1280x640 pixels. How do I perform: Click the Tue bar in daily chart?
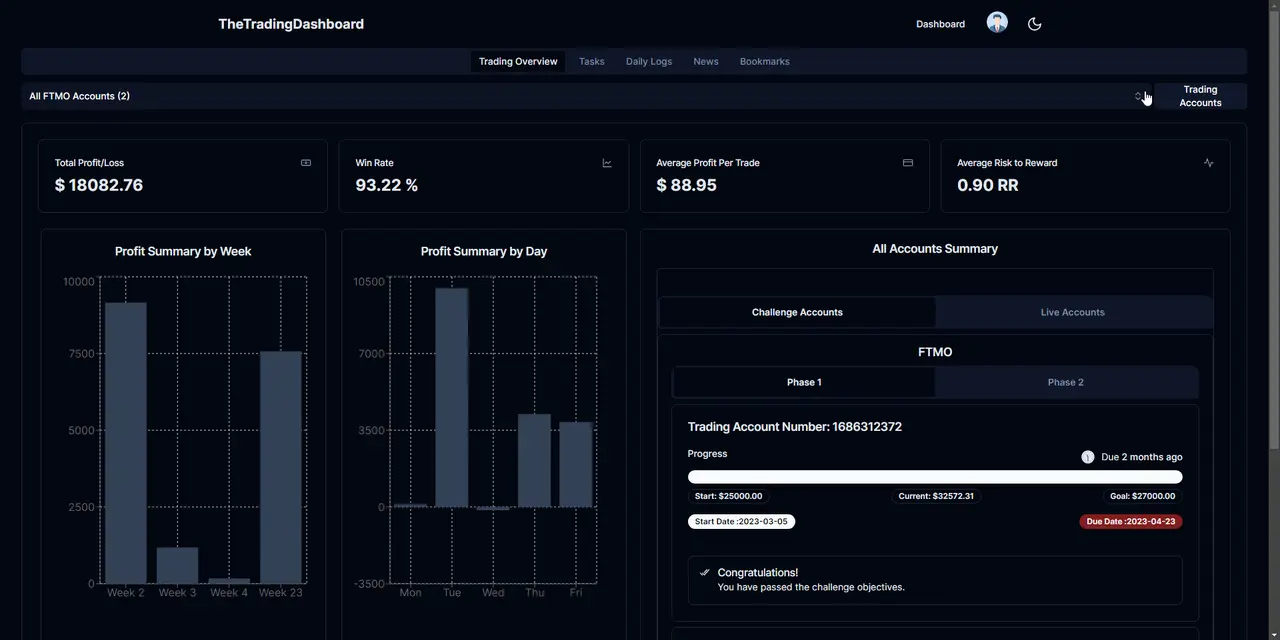coord(452,397)
